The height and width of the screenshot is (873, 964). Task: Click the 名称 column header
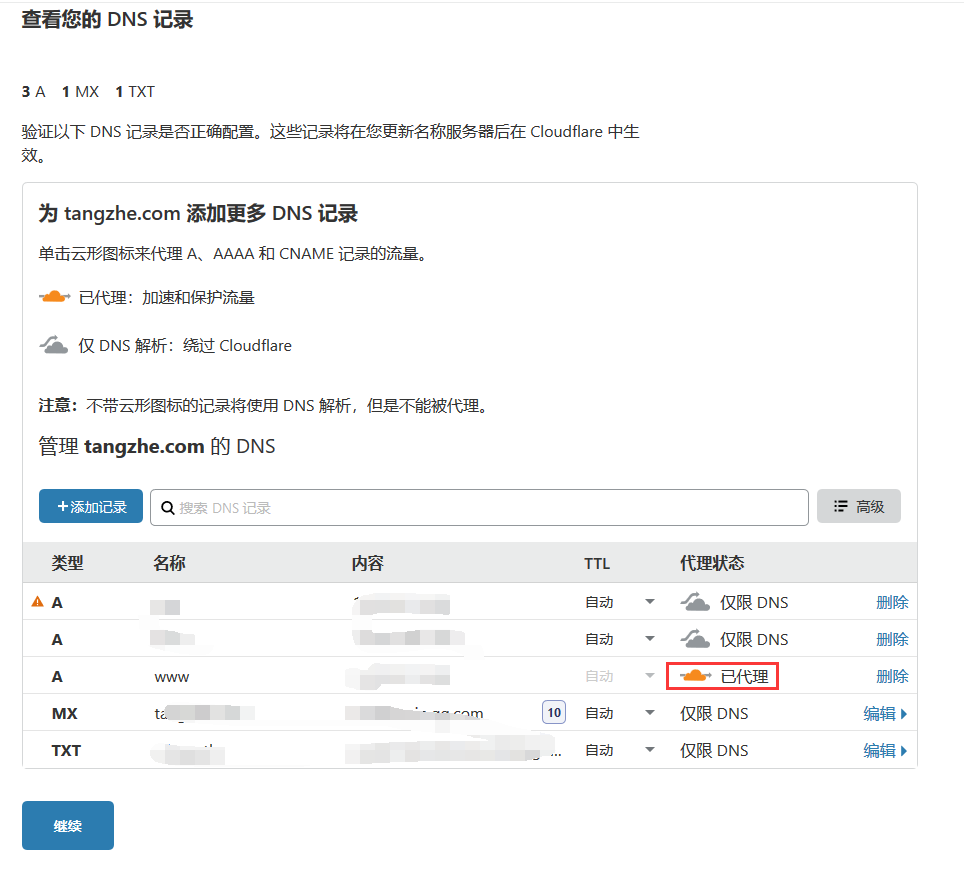[x=169, y=563]
